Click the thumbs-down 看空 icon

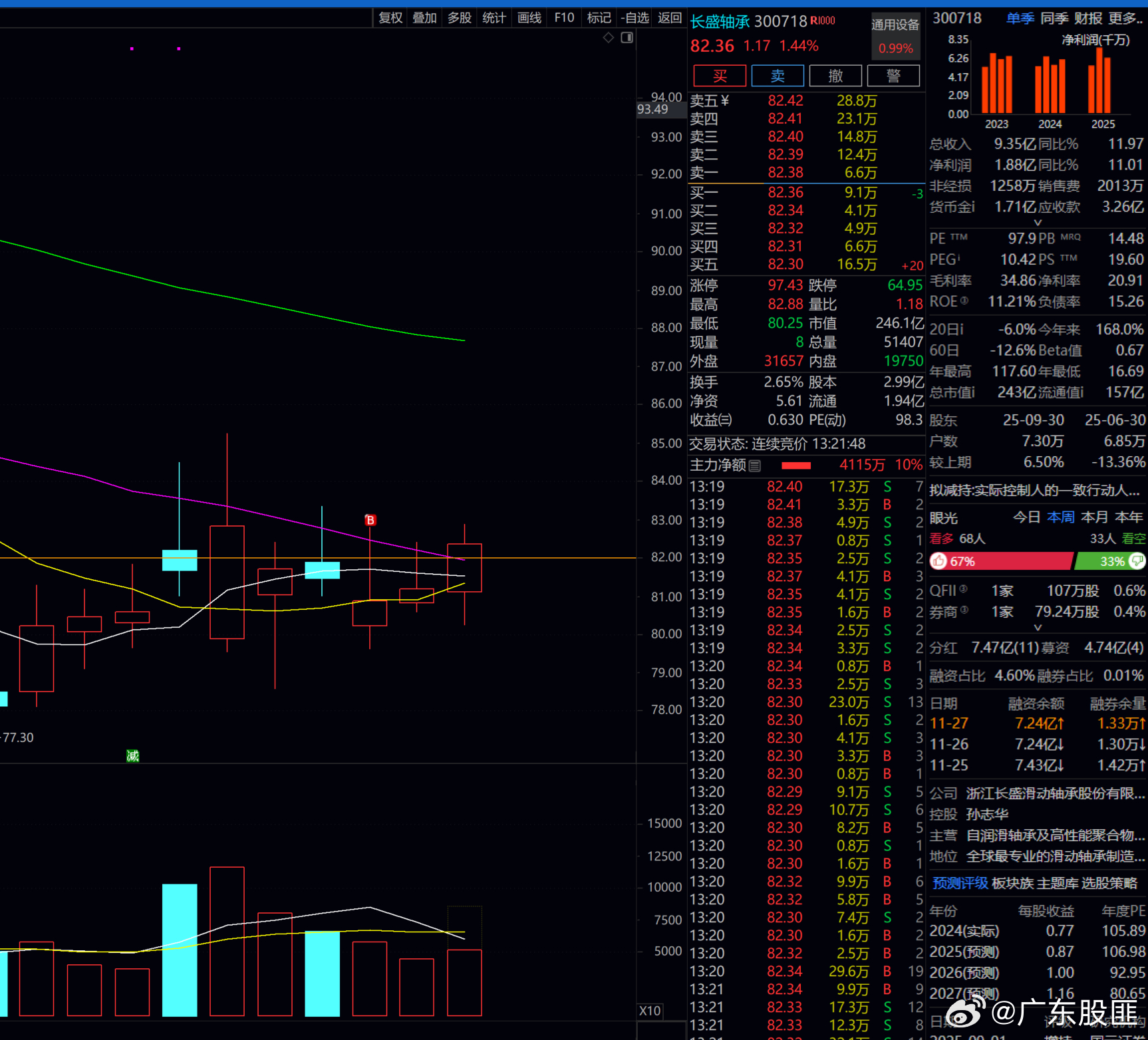coord(1138,561)
